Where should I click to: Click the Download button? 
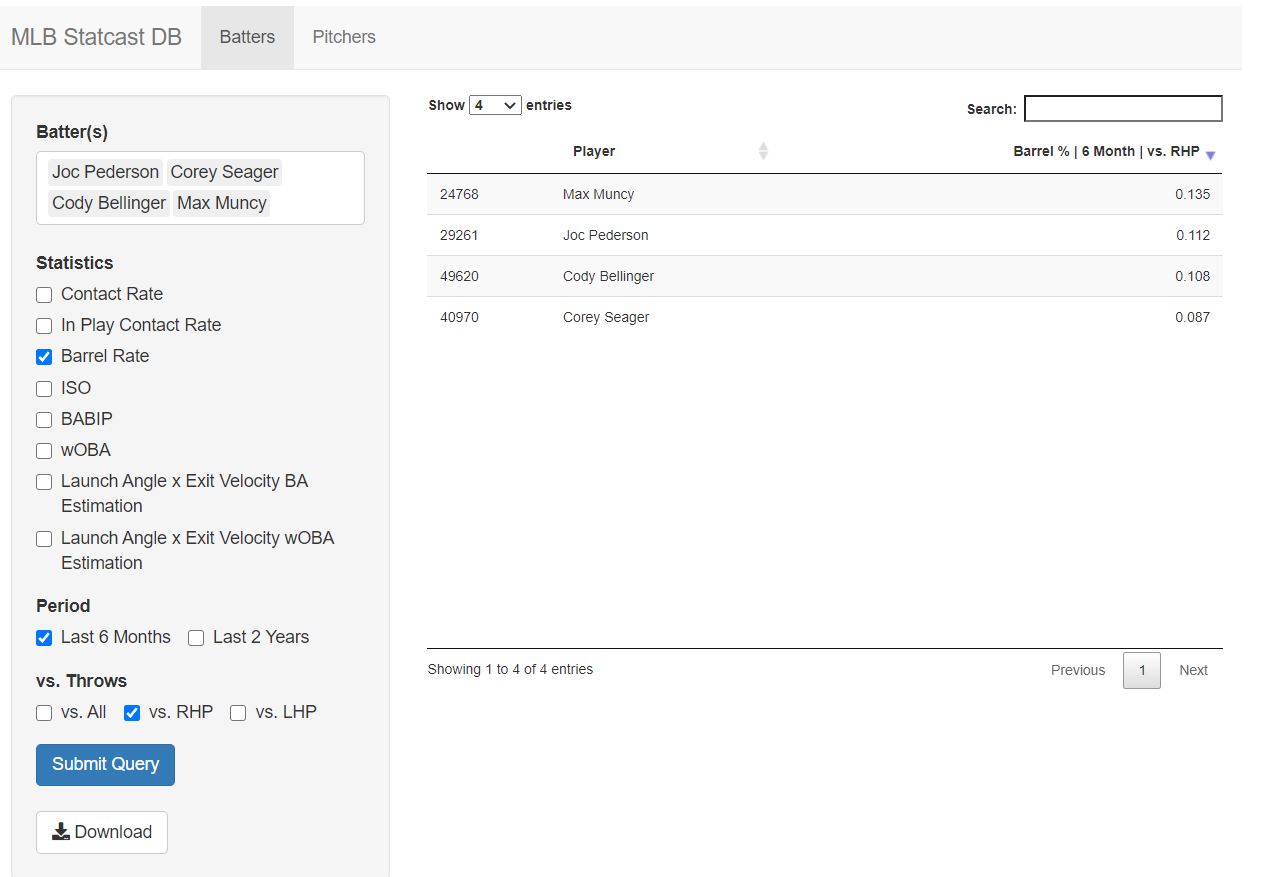coord(102,832)
